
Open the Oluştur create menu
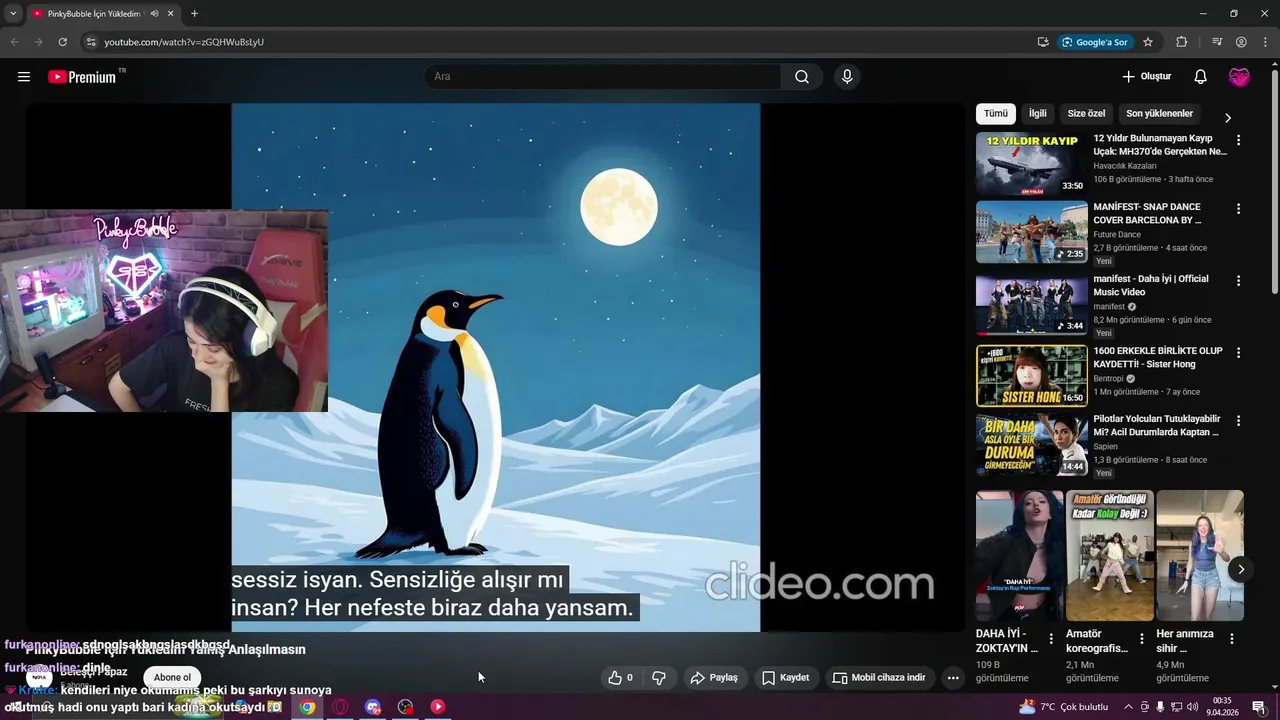[1146, 77]
